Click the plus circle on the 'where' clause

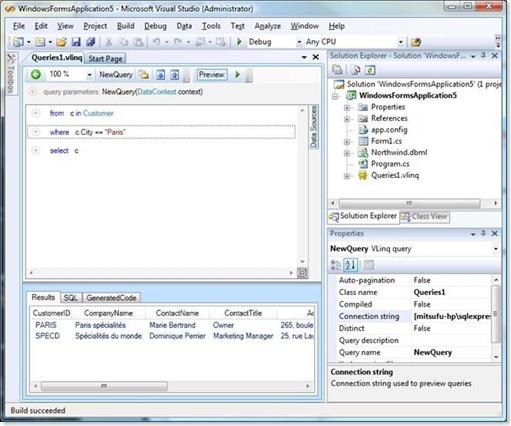[x=36, y=132]
